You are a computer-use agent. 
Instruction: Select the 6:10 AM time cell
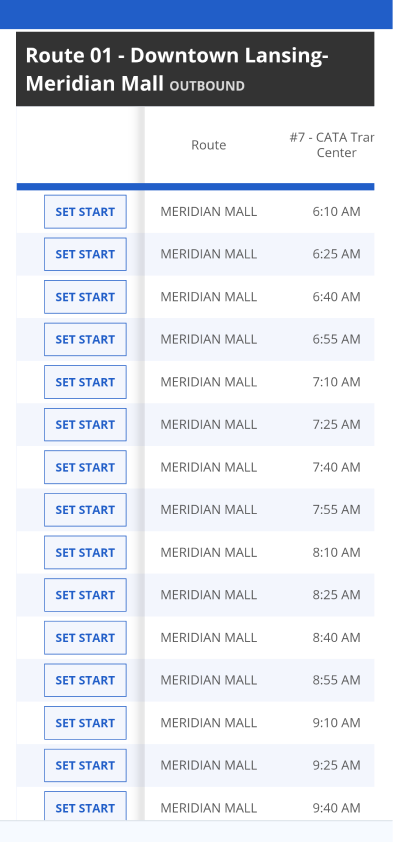337,212
